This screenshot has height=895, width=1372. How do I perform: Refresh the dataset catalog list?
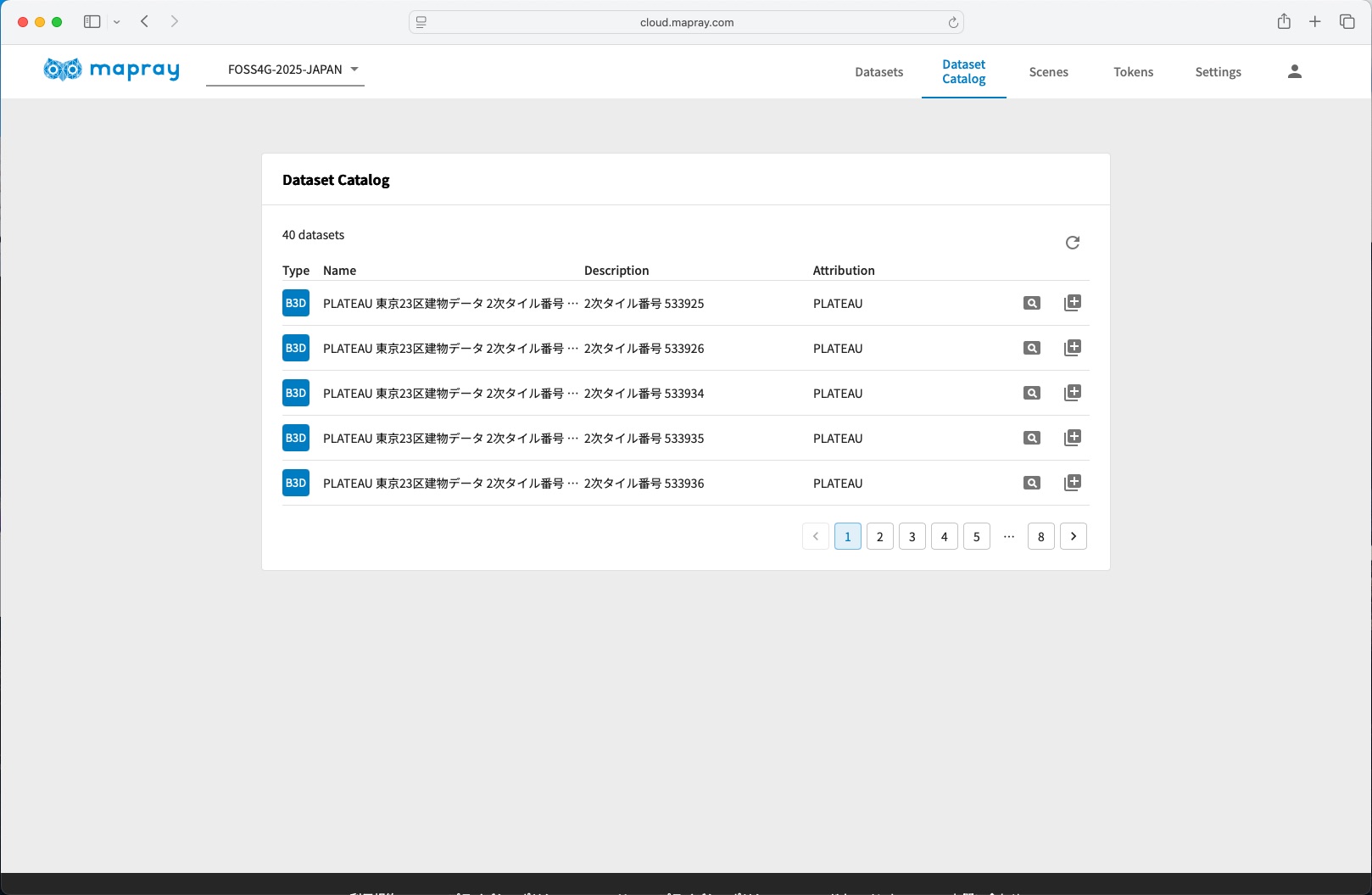[1072, 243]
